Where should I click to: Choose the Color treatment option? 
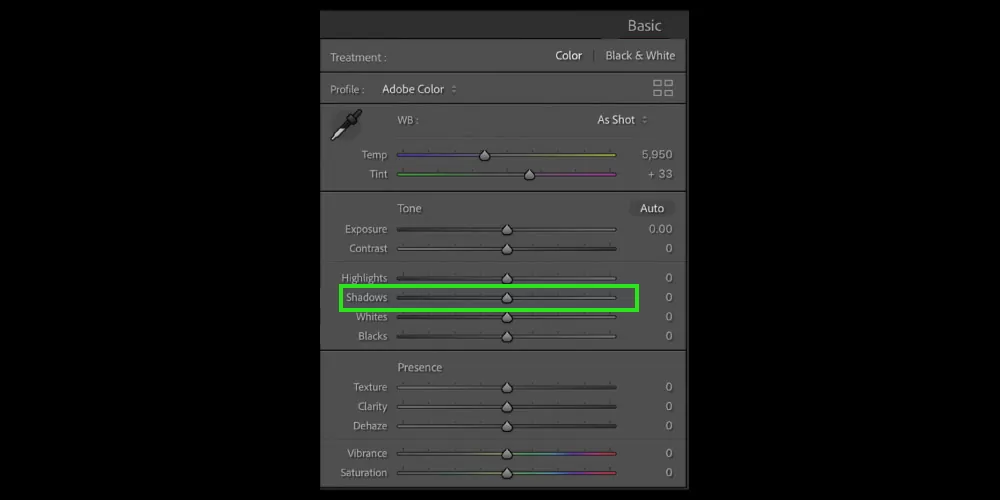point(568,56)
